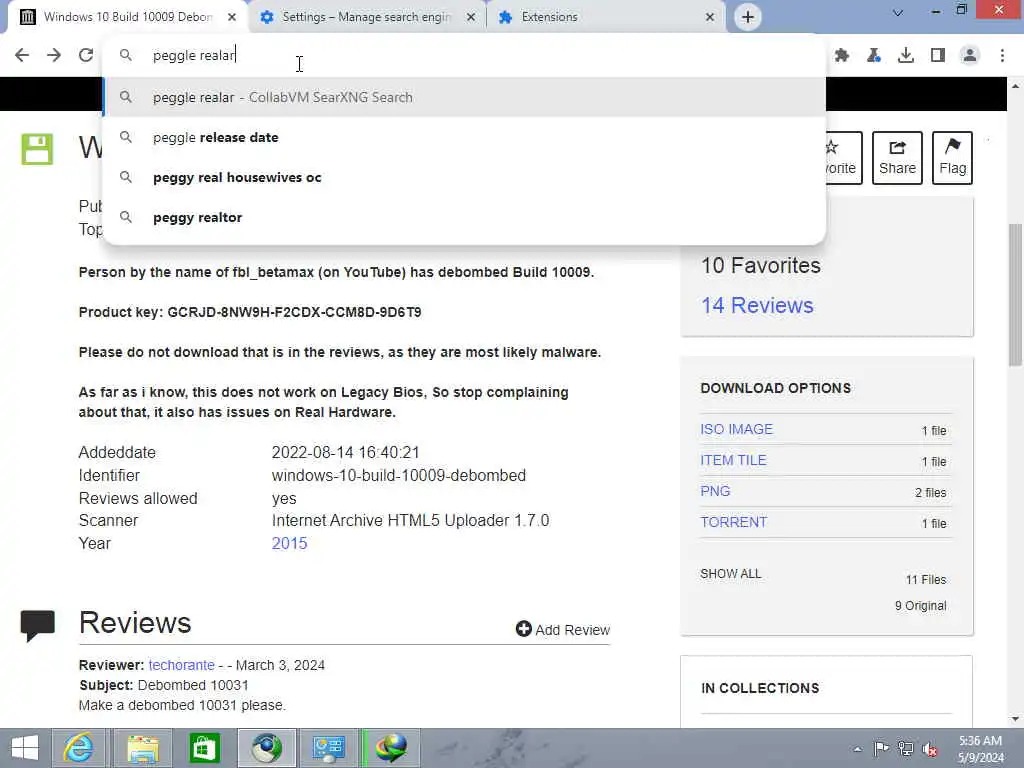Screen dimensions: 1024x768
Task: Open the 14 Reviews link
Action: [x=757, y=305]
